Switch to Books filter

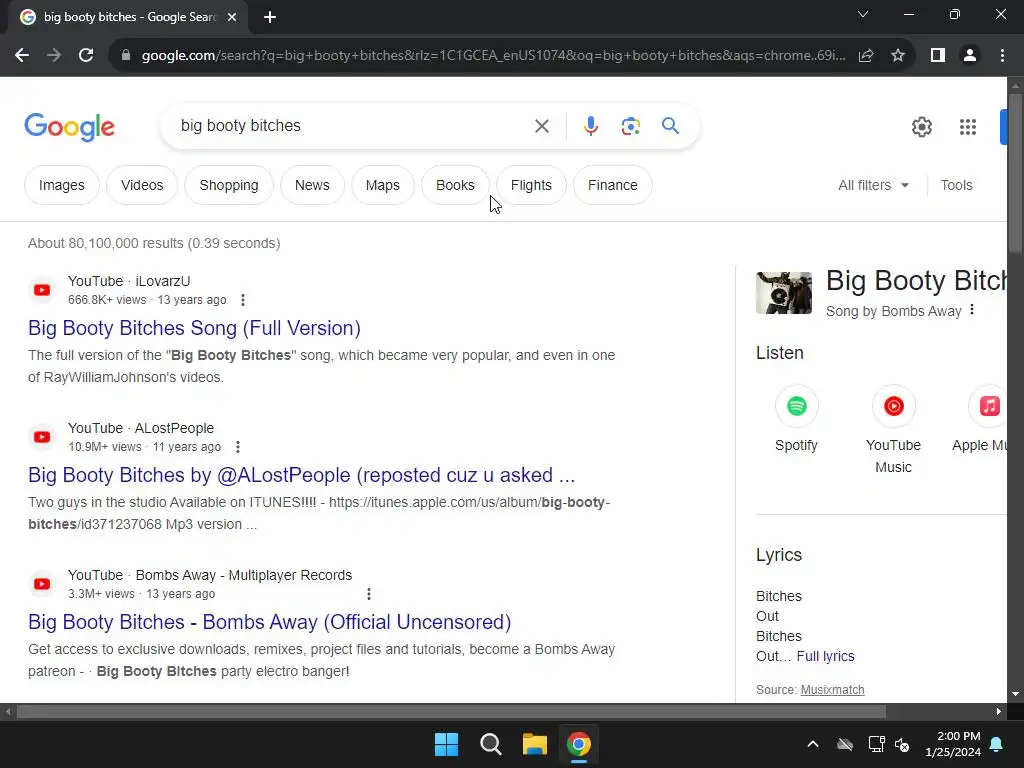pyautogui.click(x=455, y=185)
